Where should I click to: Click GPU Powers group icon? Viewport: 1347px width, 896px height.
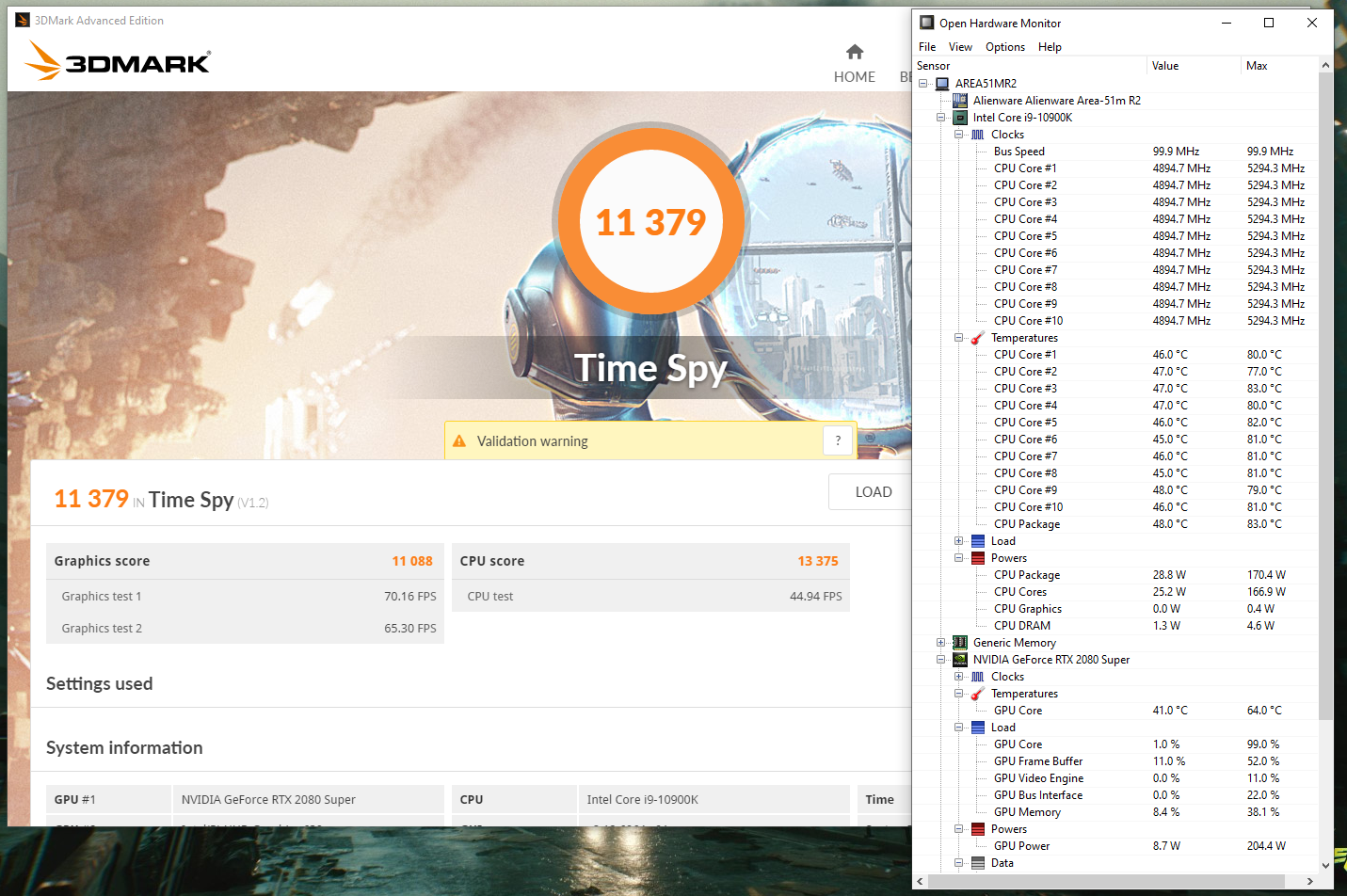(x=978, y=829)
